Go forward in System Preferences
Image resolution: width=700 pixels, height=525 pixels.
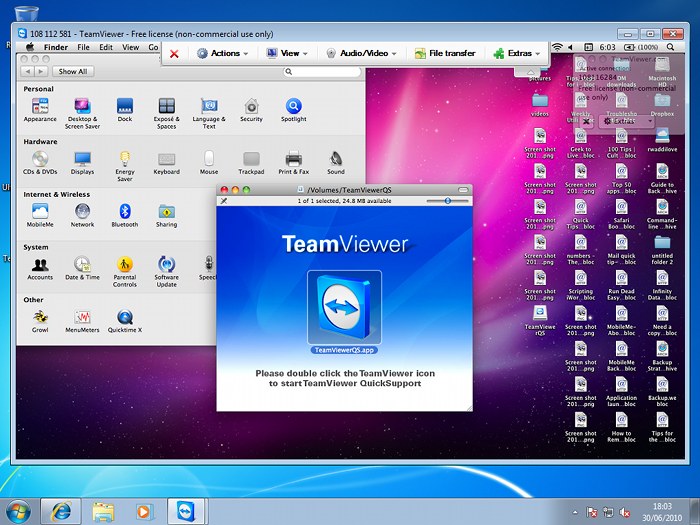pos(41,71)
